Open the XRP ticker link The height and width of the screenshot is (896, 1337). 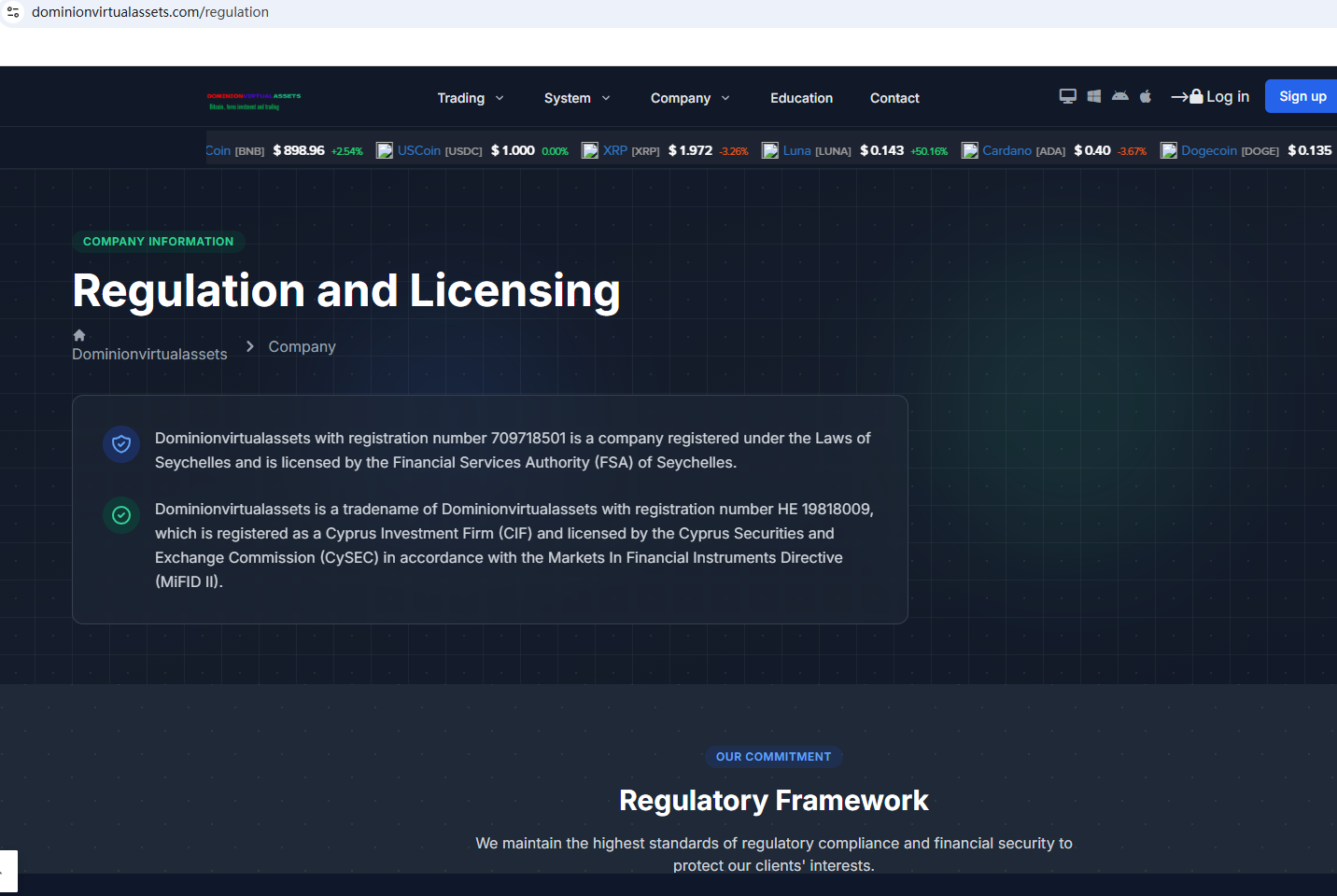click(x=615, y=150)
